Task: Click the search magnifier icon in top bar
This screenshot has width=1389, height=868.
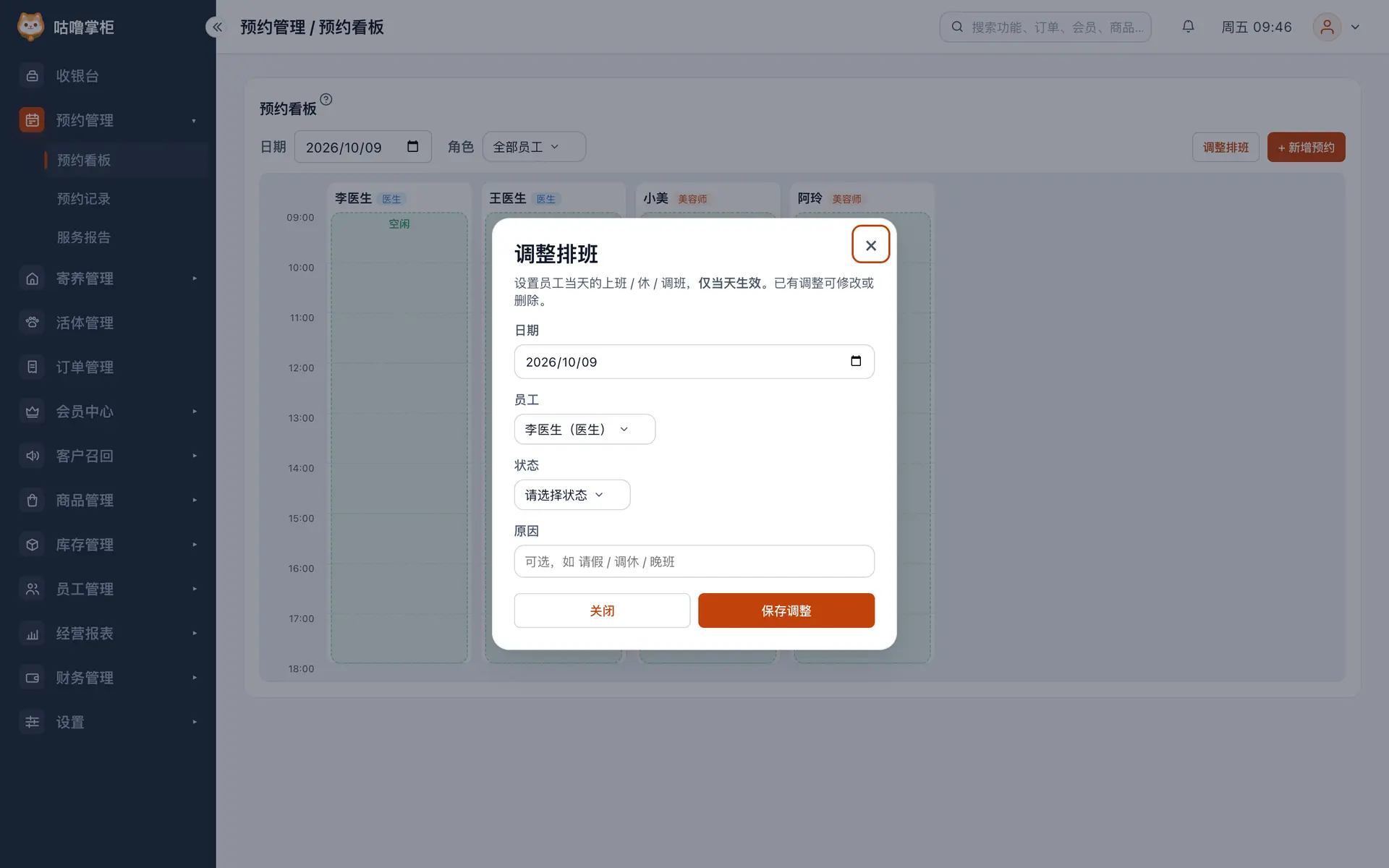Action: click(957, 27)
